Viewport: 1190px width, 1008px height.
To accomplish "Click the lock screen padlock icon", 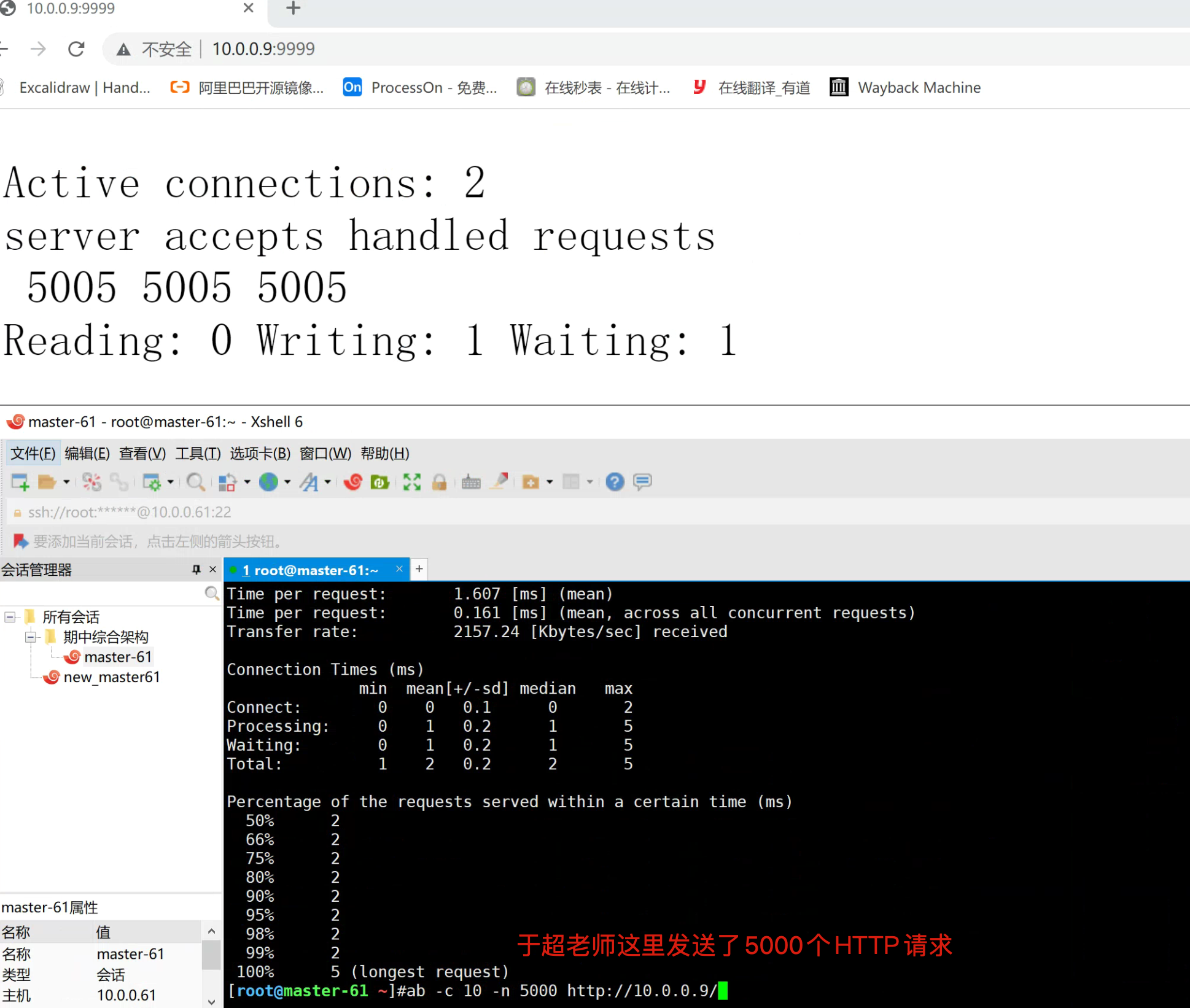I will pyautogui.click(x=439, y=483).
